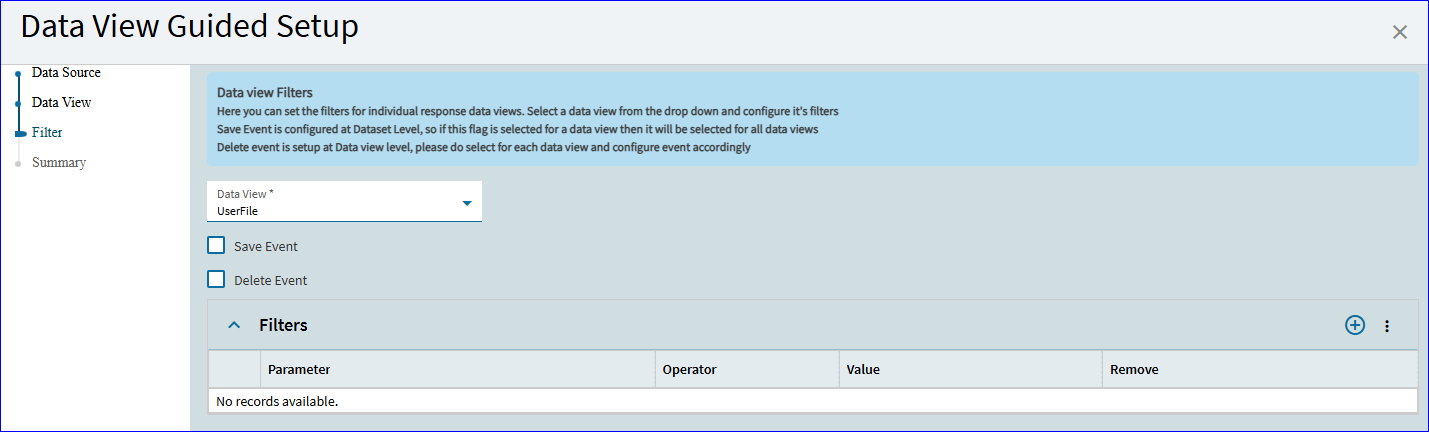Close the Data View Guided Setup dialog
The width and height of the screenshot is (1429, 432).
[1400, 32]
